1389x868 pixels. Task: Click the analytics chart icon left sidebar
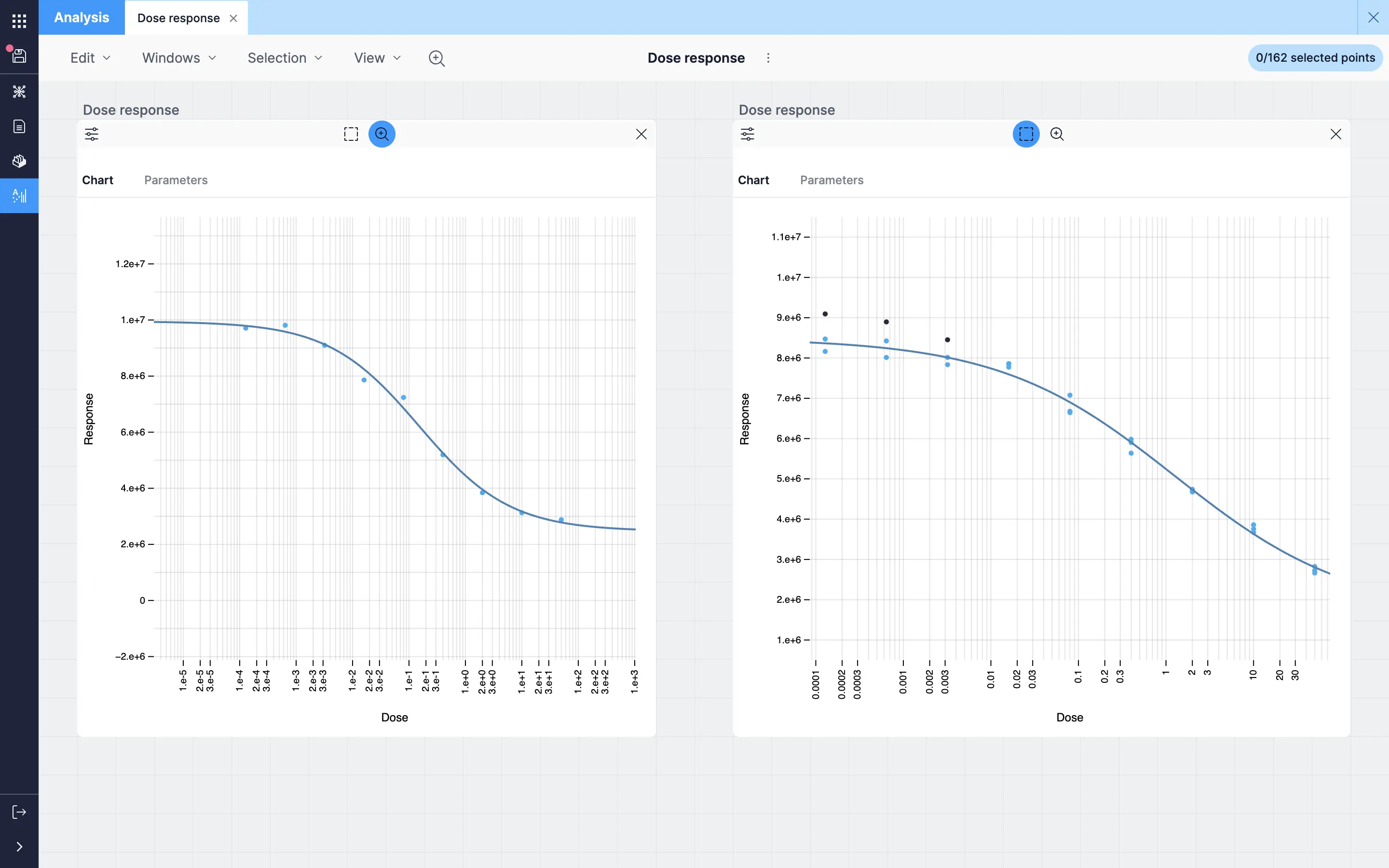pyautogui.click(x=19, y=196)
